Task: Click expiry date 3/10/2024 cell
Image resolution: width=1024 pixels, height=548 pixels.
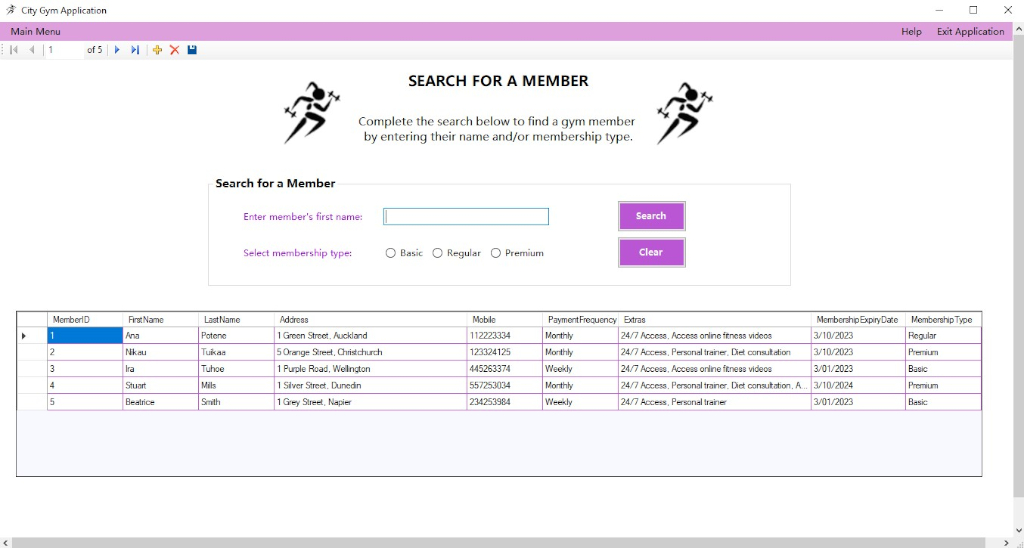Action: click(x=858, y=385)
